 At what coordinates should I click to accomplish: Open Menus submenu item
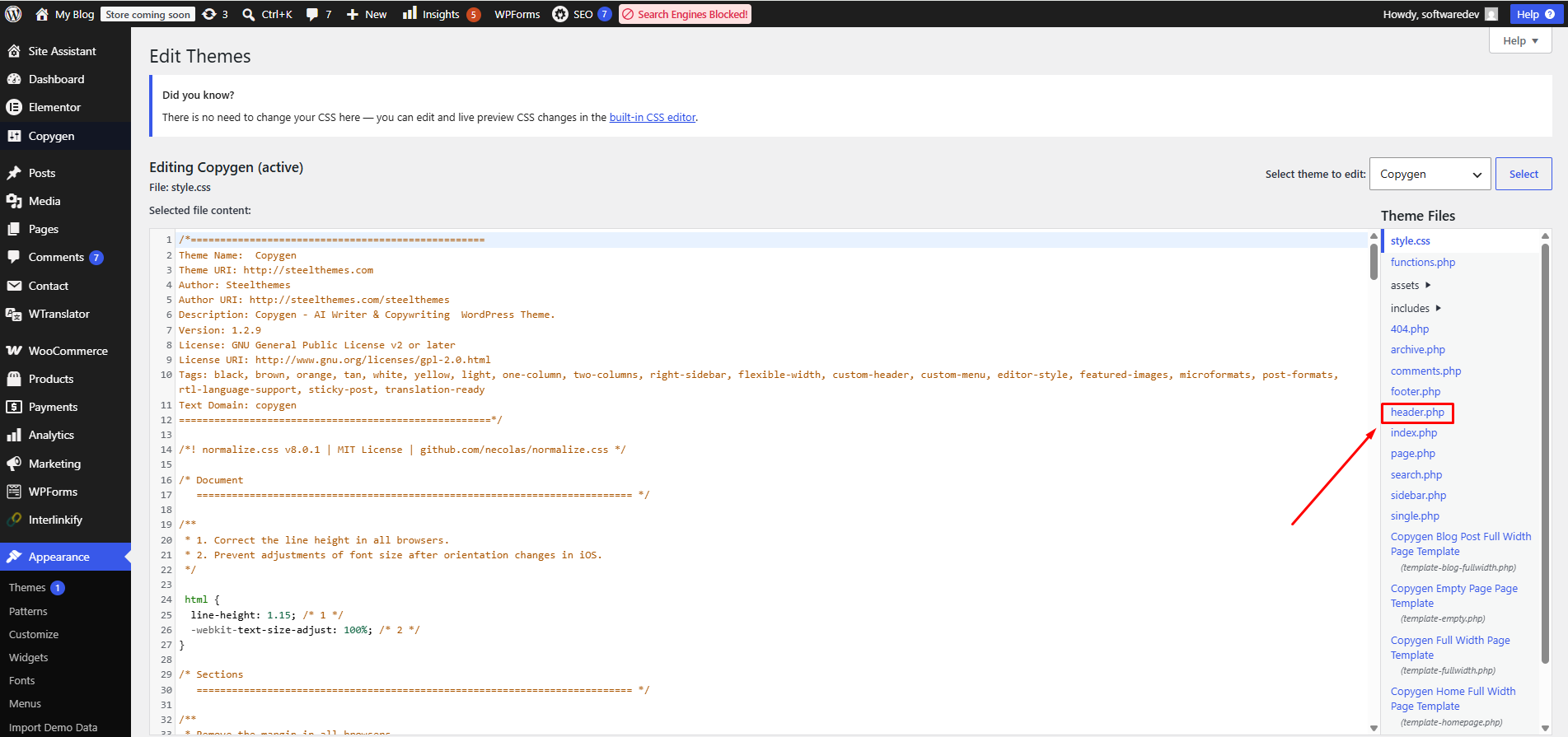25,703
